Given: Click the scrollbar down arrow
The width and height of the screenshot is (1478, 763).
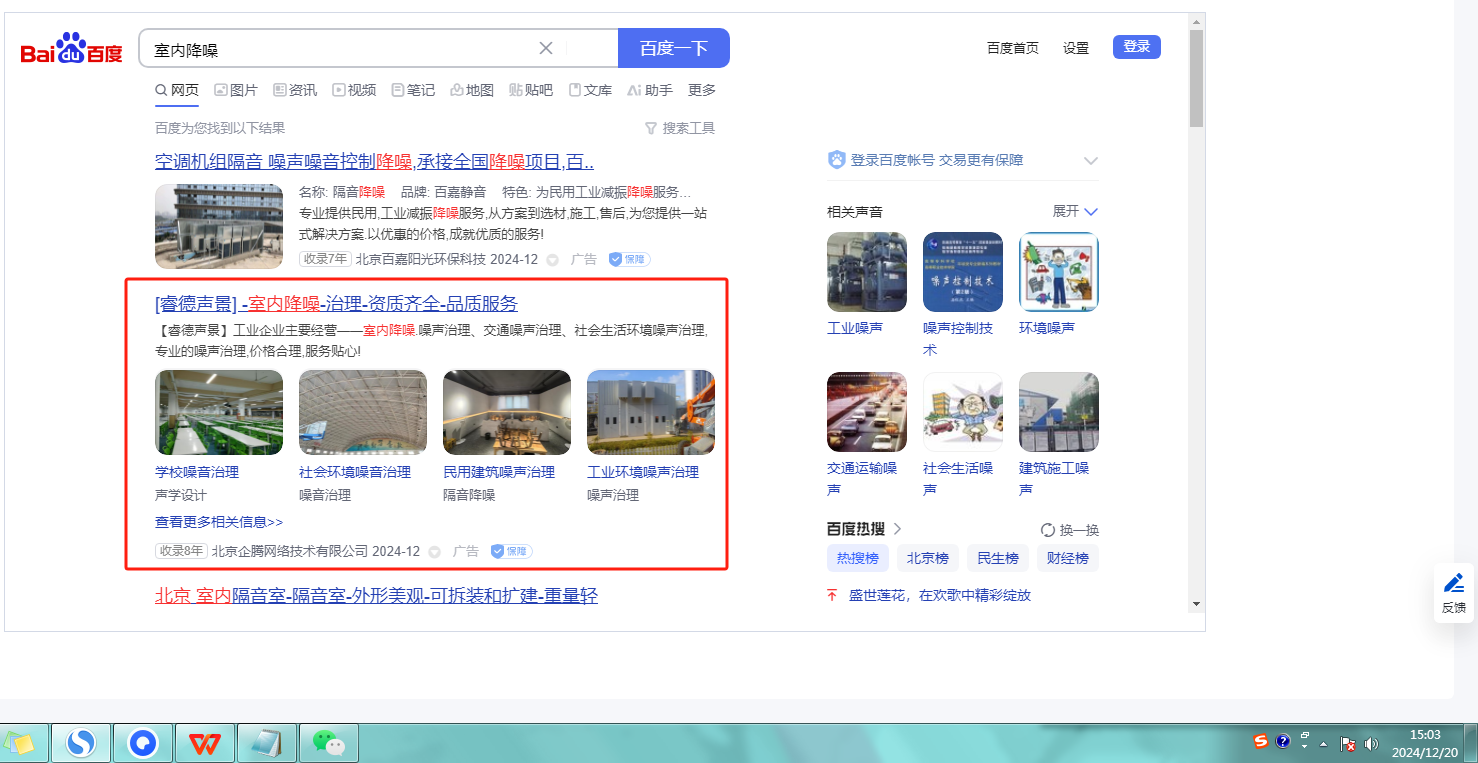Looking at the screenshot, I should [1196, 604].
